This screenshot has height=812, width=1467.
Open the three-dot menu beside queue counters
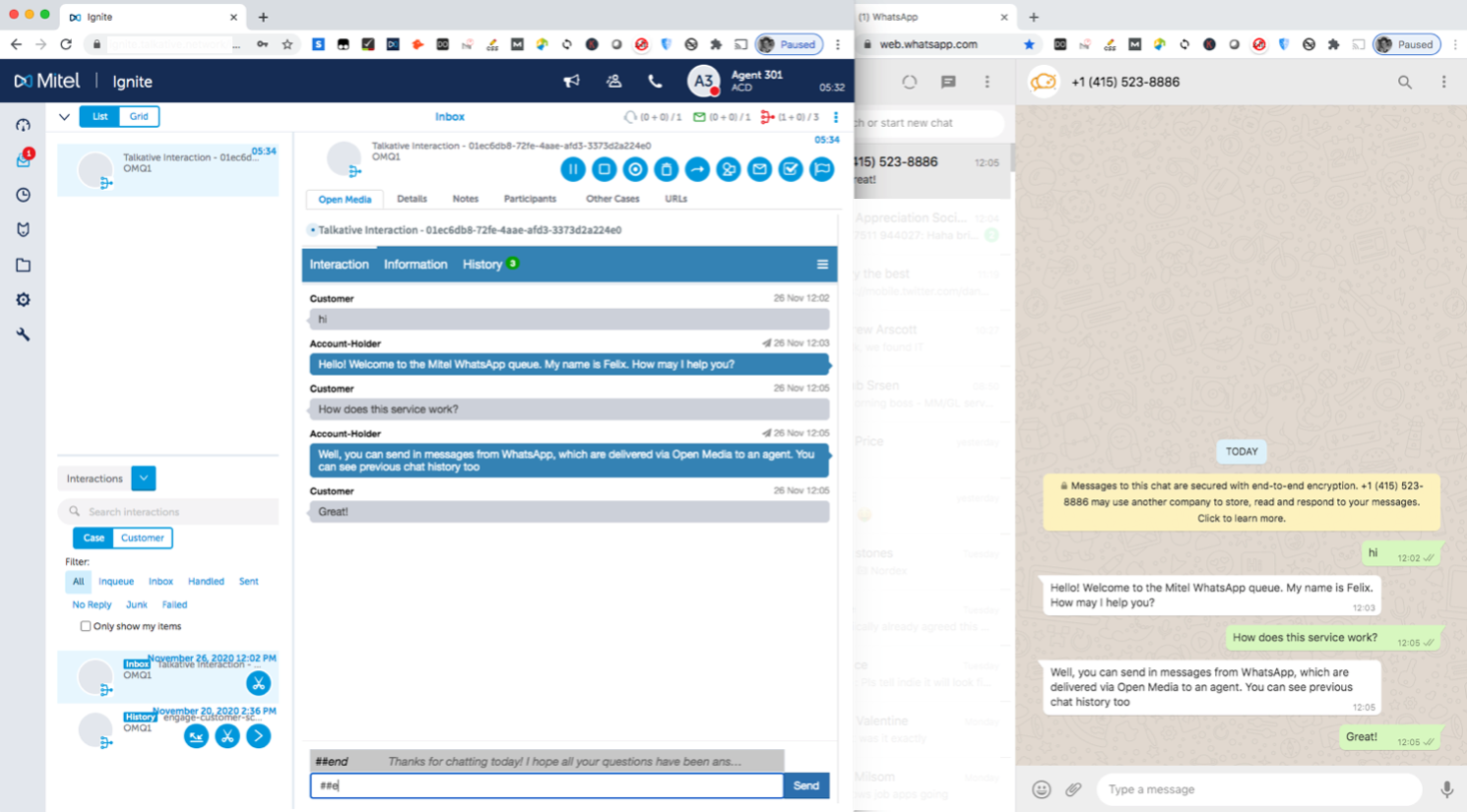tap(836, 117)
